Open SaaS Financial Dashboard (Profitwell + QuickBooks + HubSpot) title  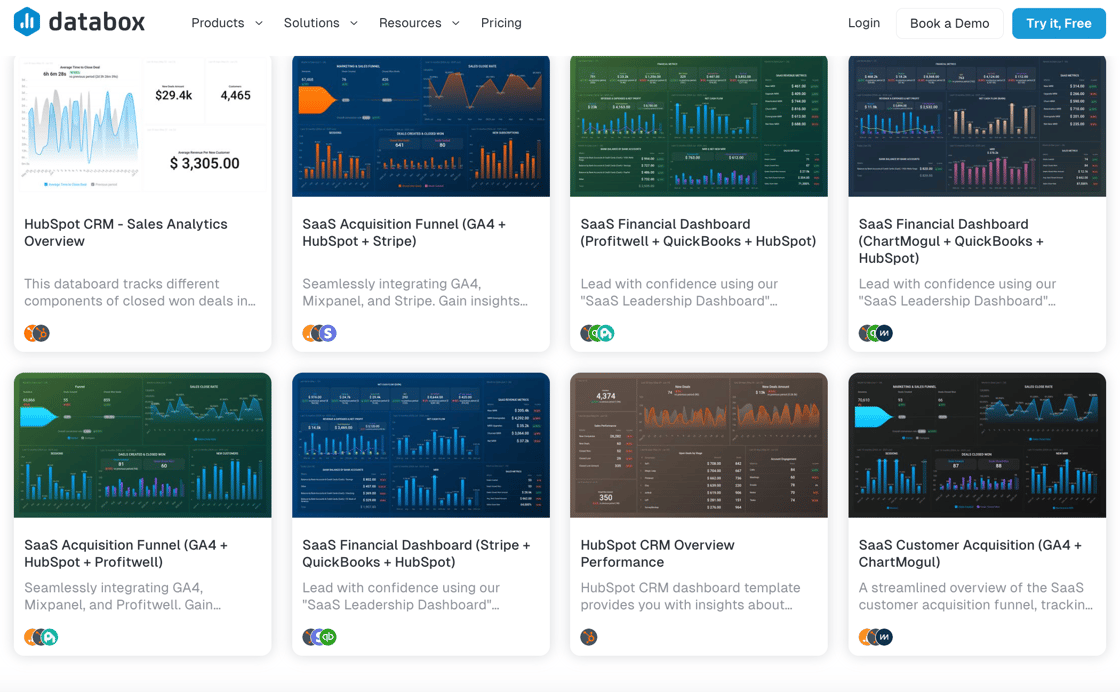point(698,233)
